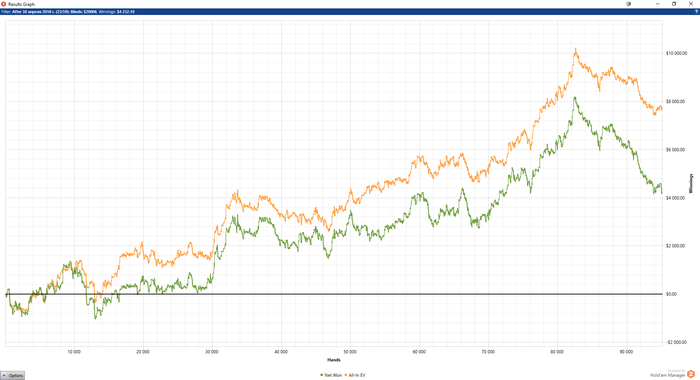Click the "-$2 000.00" y-axis label

tap(676, 342)
